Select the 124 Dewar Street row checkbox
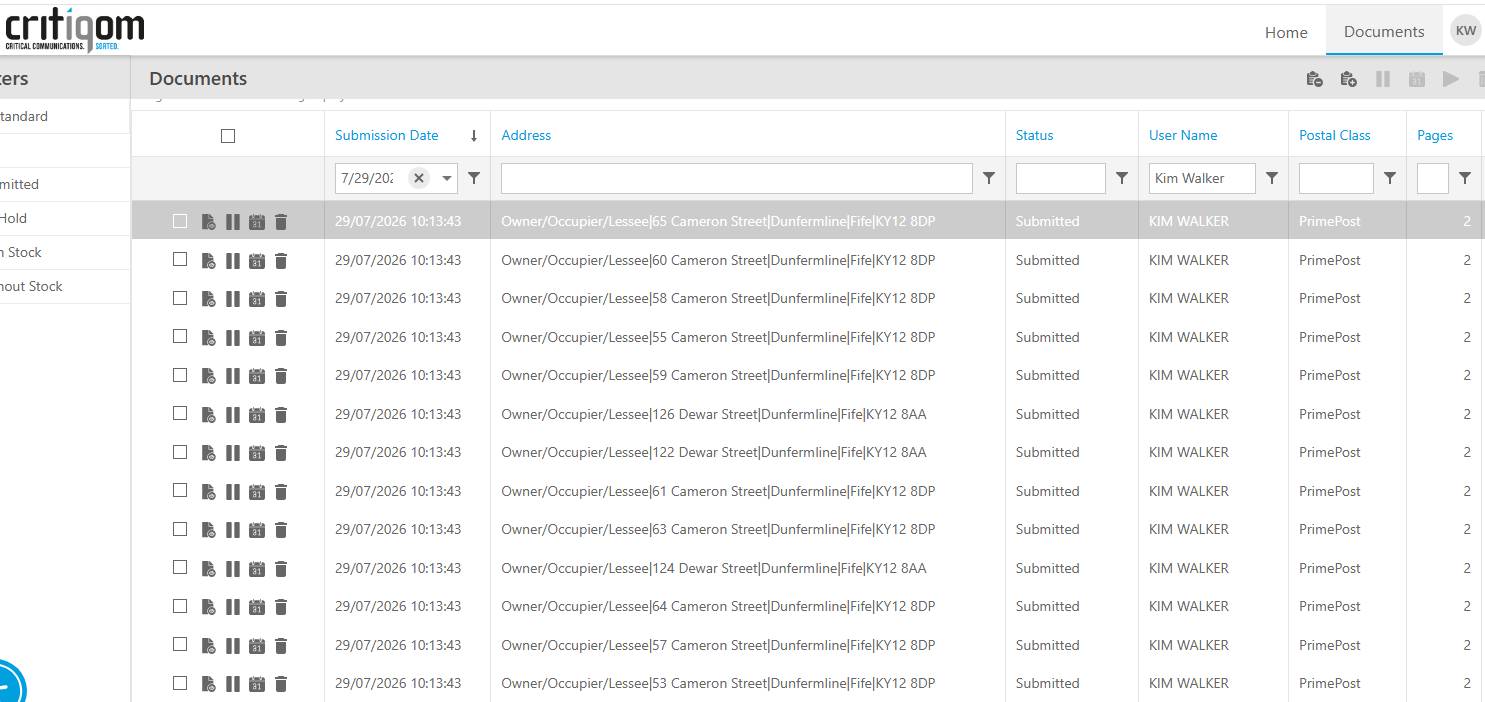The width and height of the screenshot is (1485, 702). [x=180, y=567]
